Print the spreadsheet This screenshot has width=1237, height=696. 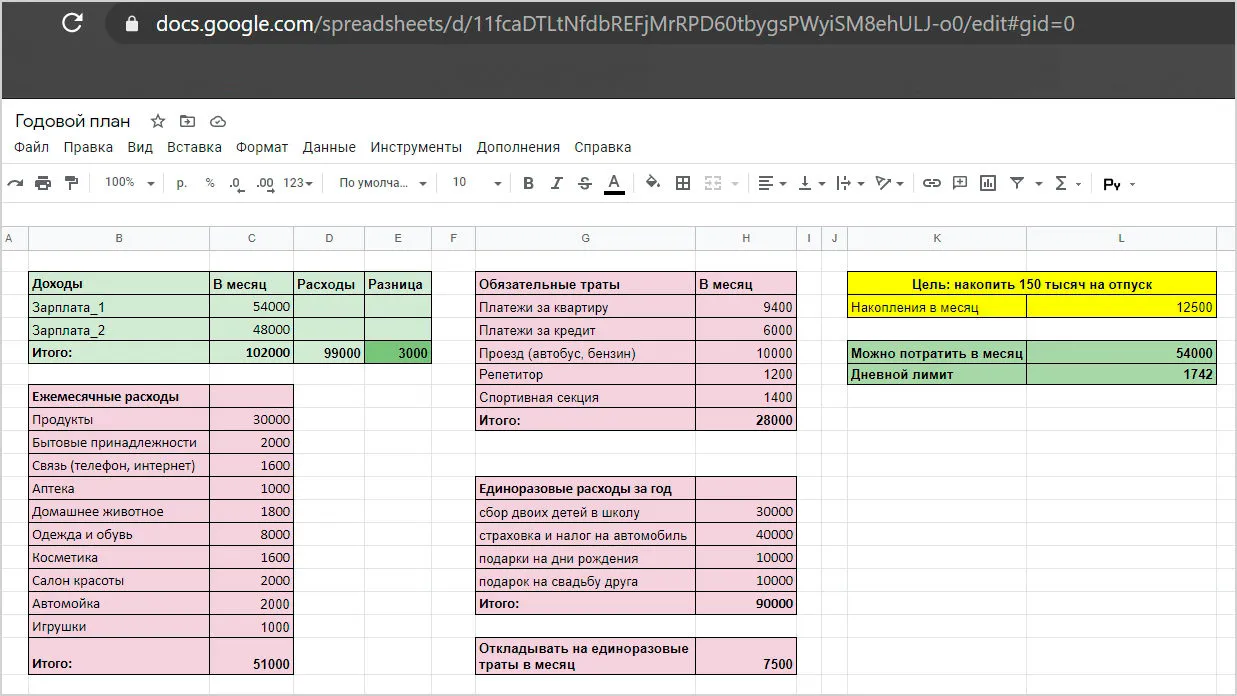pyautogui.click(x=43, y=183)
